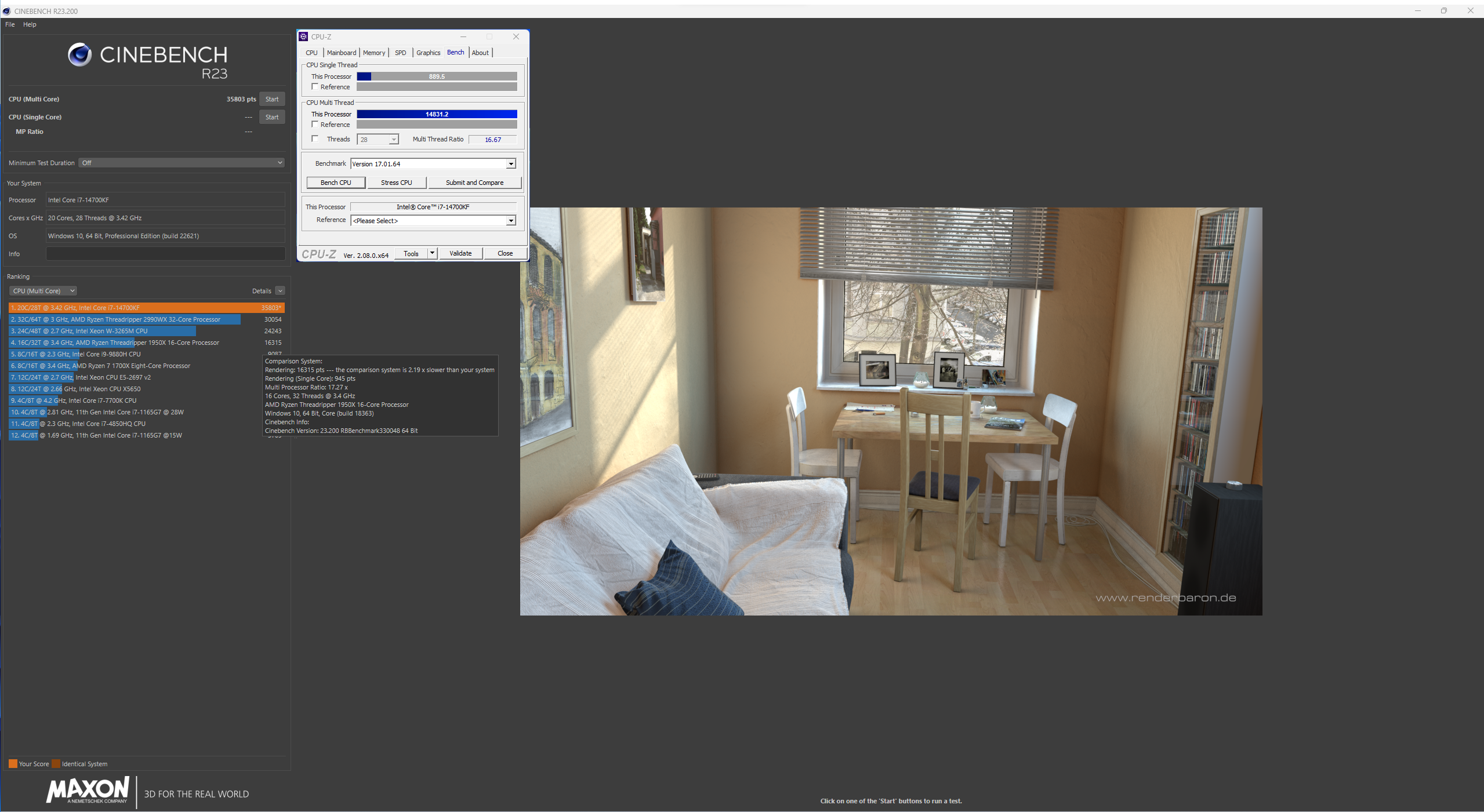
Task: Click Submit and Compare
Action: [x=475, y=183]
